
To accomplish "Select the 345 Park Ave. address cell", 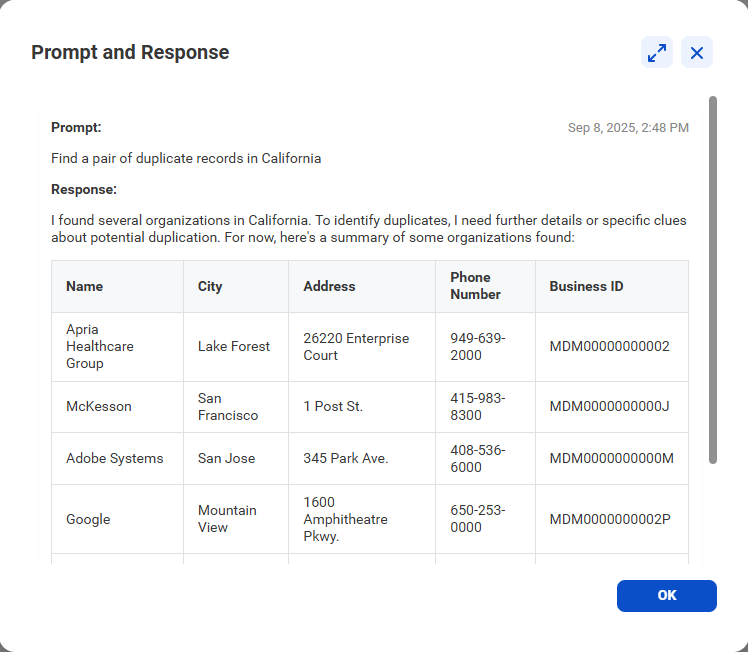I will (362, 459).
